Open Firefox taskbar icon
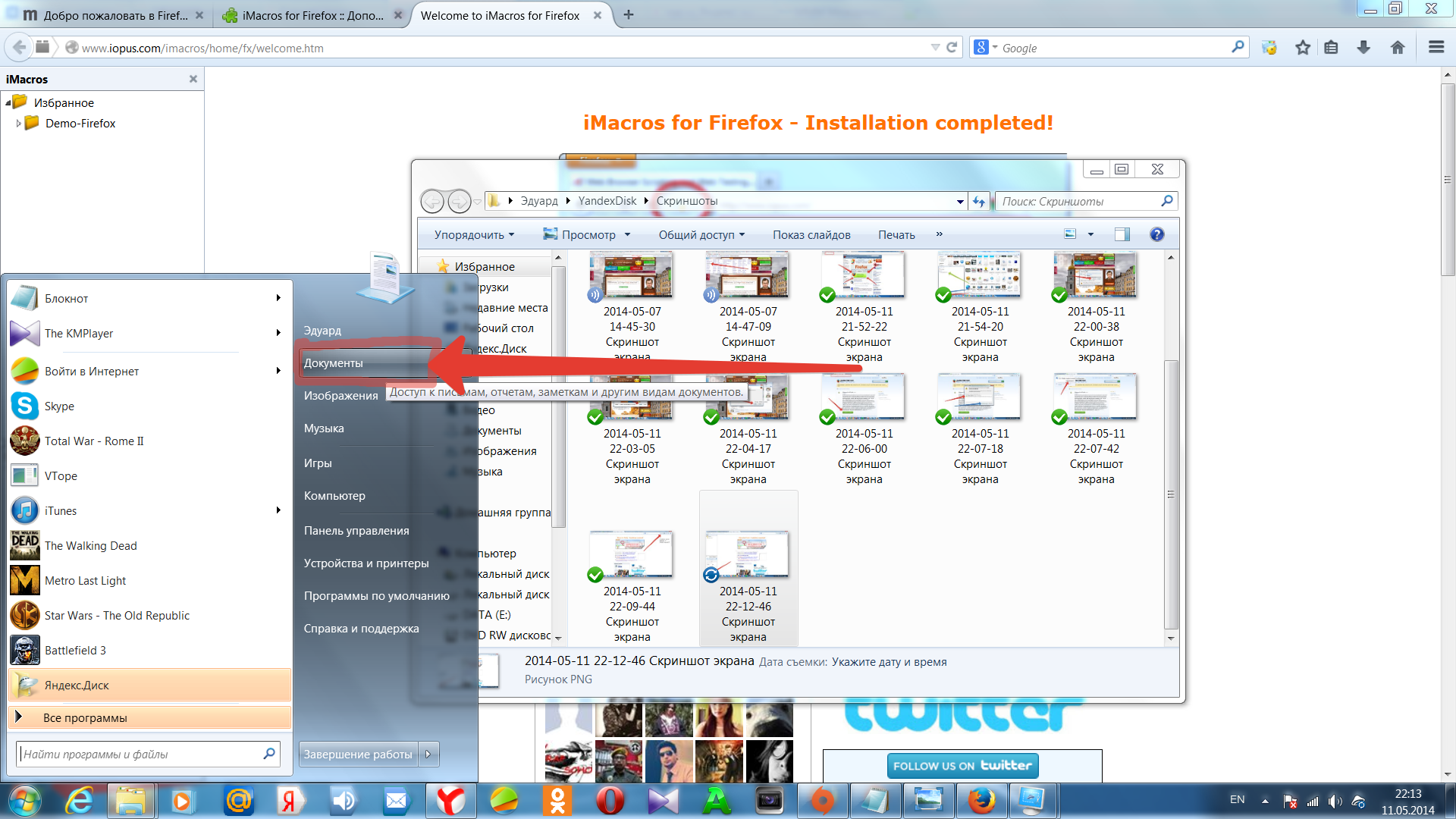Image resolution: width=1456 pixels, height=819 pixels. coord(981,801)
